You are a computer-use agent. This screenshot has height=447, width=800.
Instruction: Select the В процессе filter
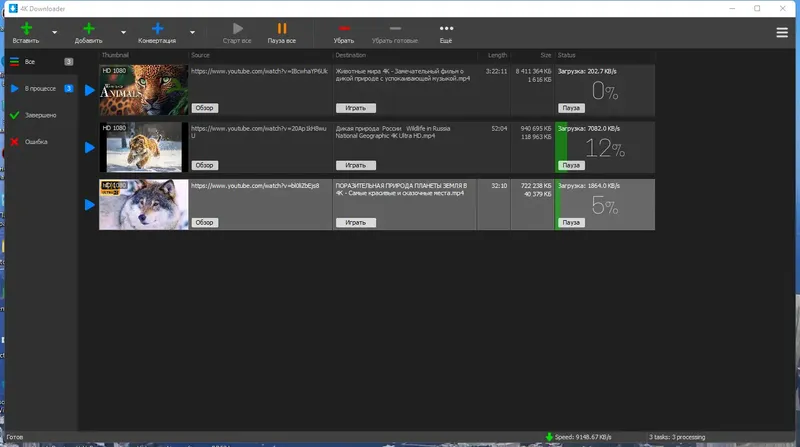click(40, 89)
